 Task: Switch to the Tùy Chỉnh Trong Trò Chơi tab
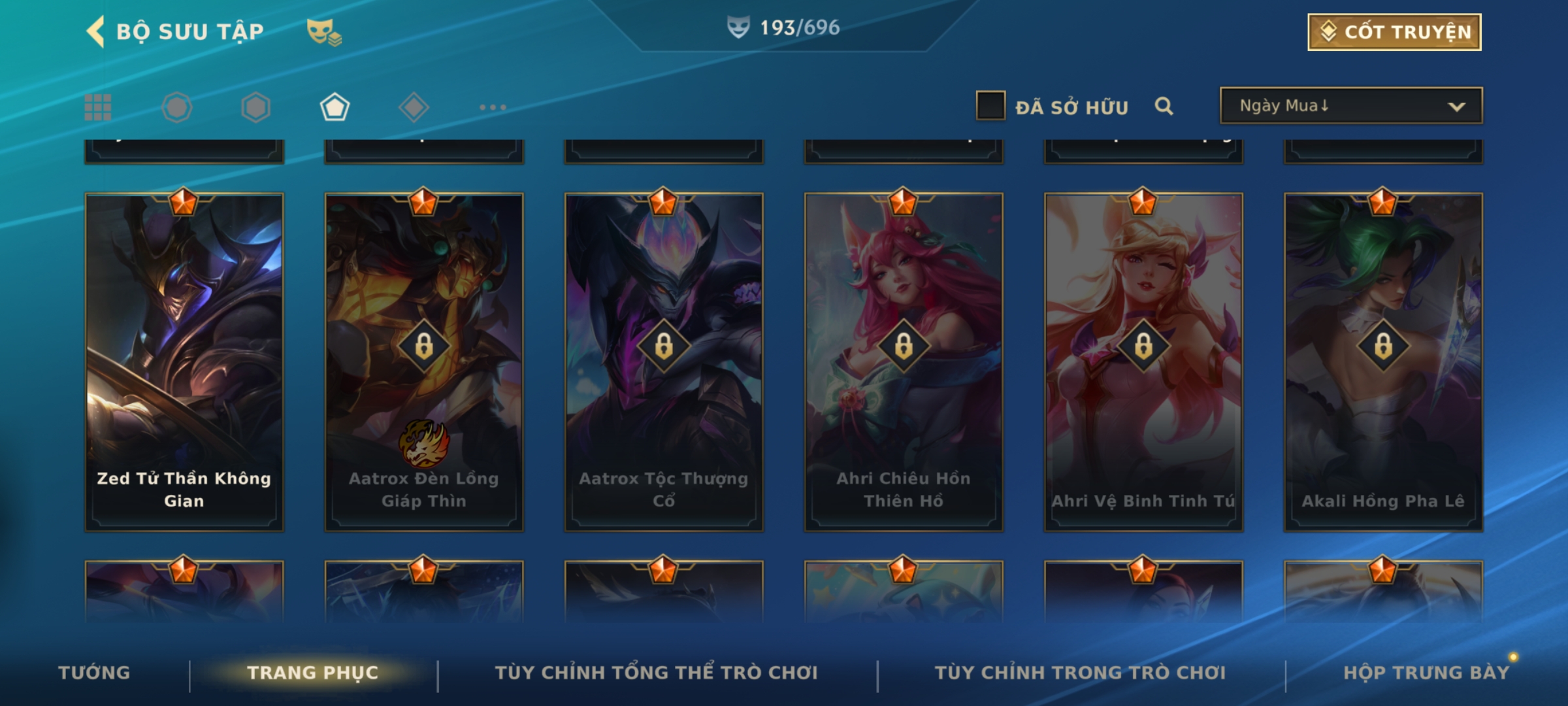click(1080, 673)
